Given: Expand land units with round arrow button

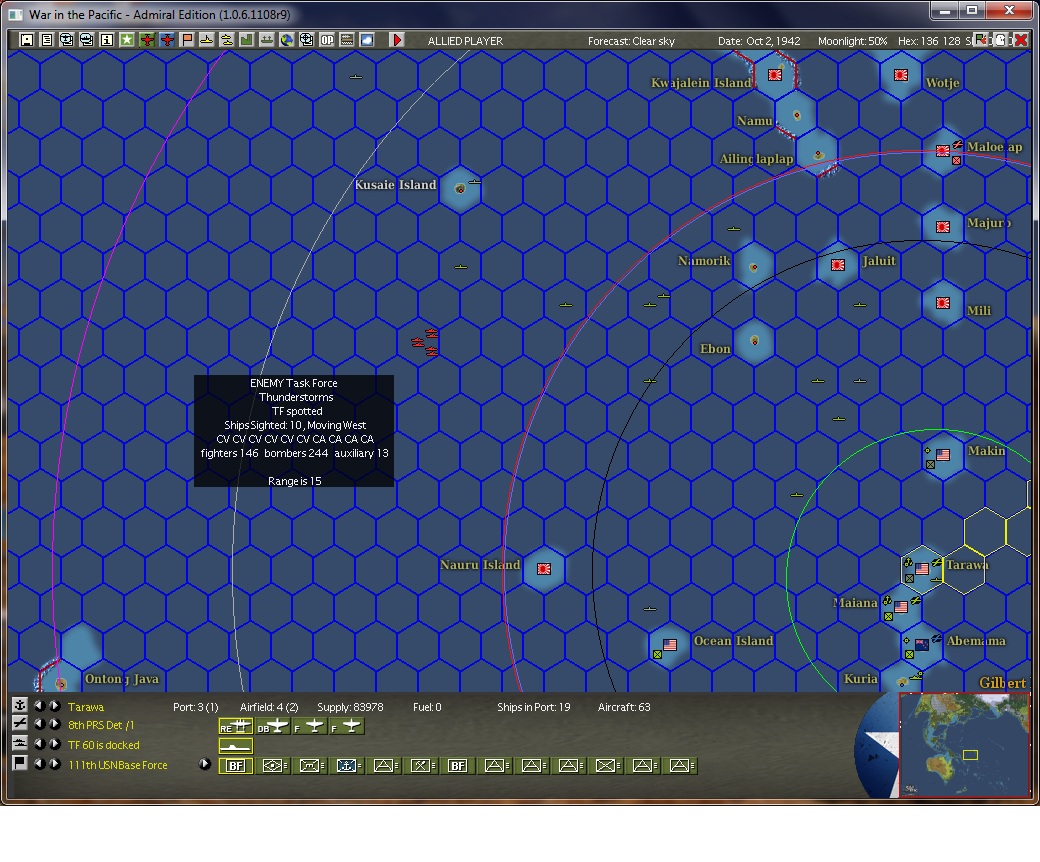Looking at the screenshot, I should [204, 764].
